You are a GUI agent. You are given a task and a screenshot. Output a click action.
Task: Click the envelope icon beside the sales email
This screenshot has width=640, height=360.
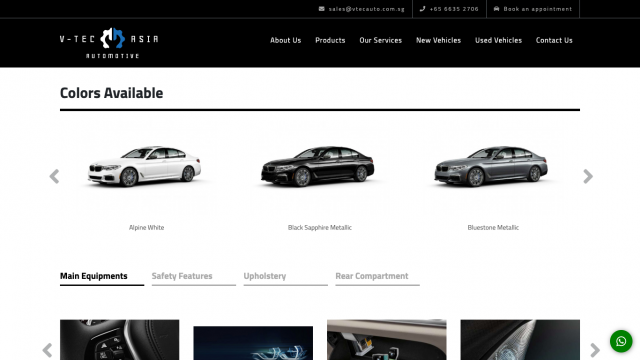322,9
